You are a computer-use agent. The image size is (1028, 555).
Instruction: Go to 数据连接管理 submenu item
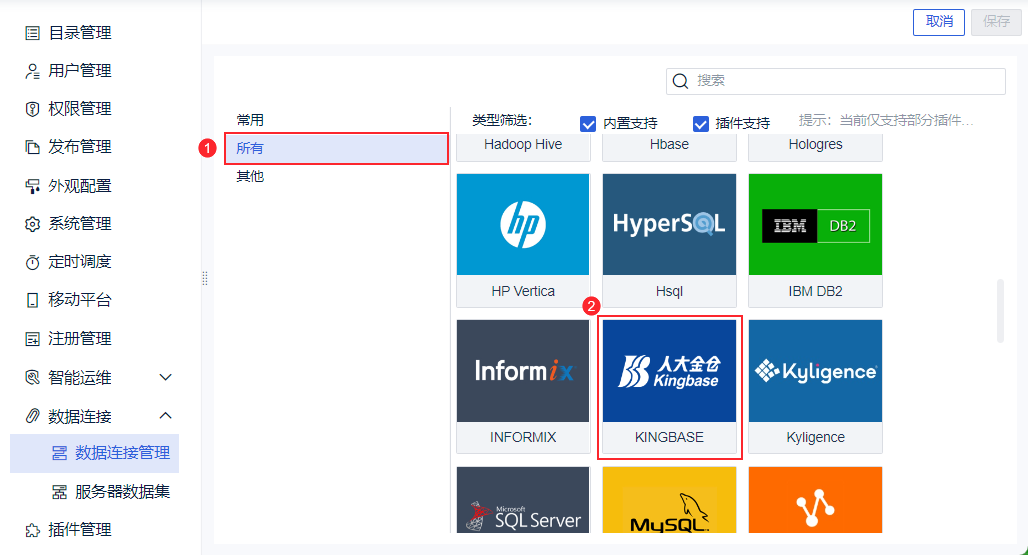pos(94,453)
